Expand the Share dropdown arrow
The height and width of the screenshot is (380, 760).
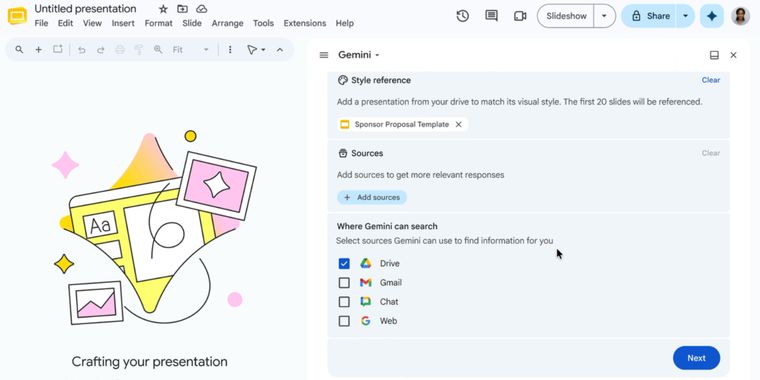click(685, 16)
